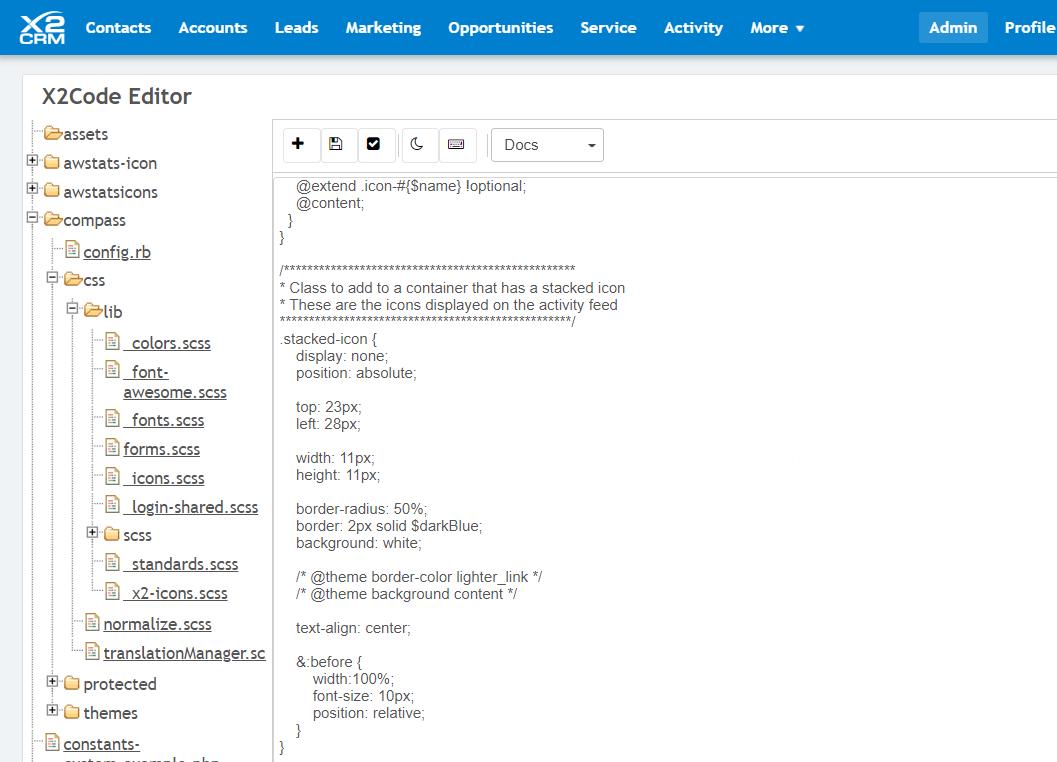The width and height of the screenshot is (1057, 762).
Task: Open the Leads module
Action: [x=297, y=28]
